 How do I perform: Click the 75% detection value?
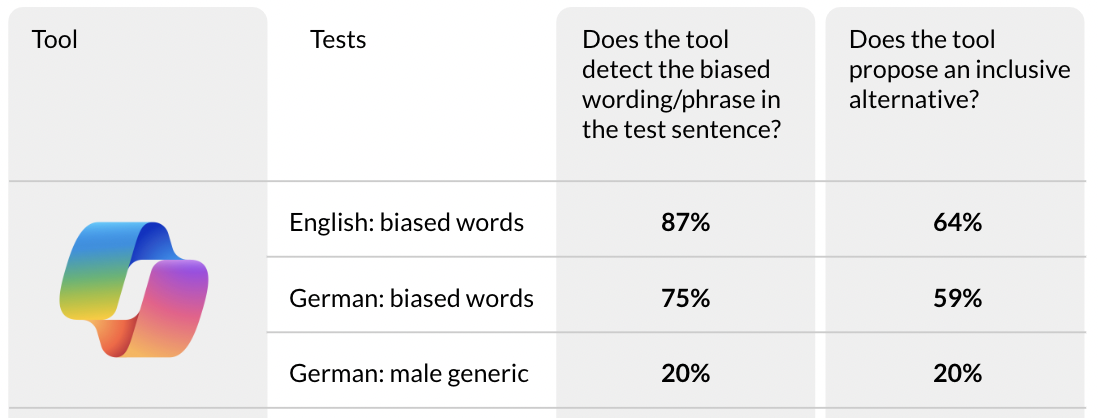click(x=685, y=298)
